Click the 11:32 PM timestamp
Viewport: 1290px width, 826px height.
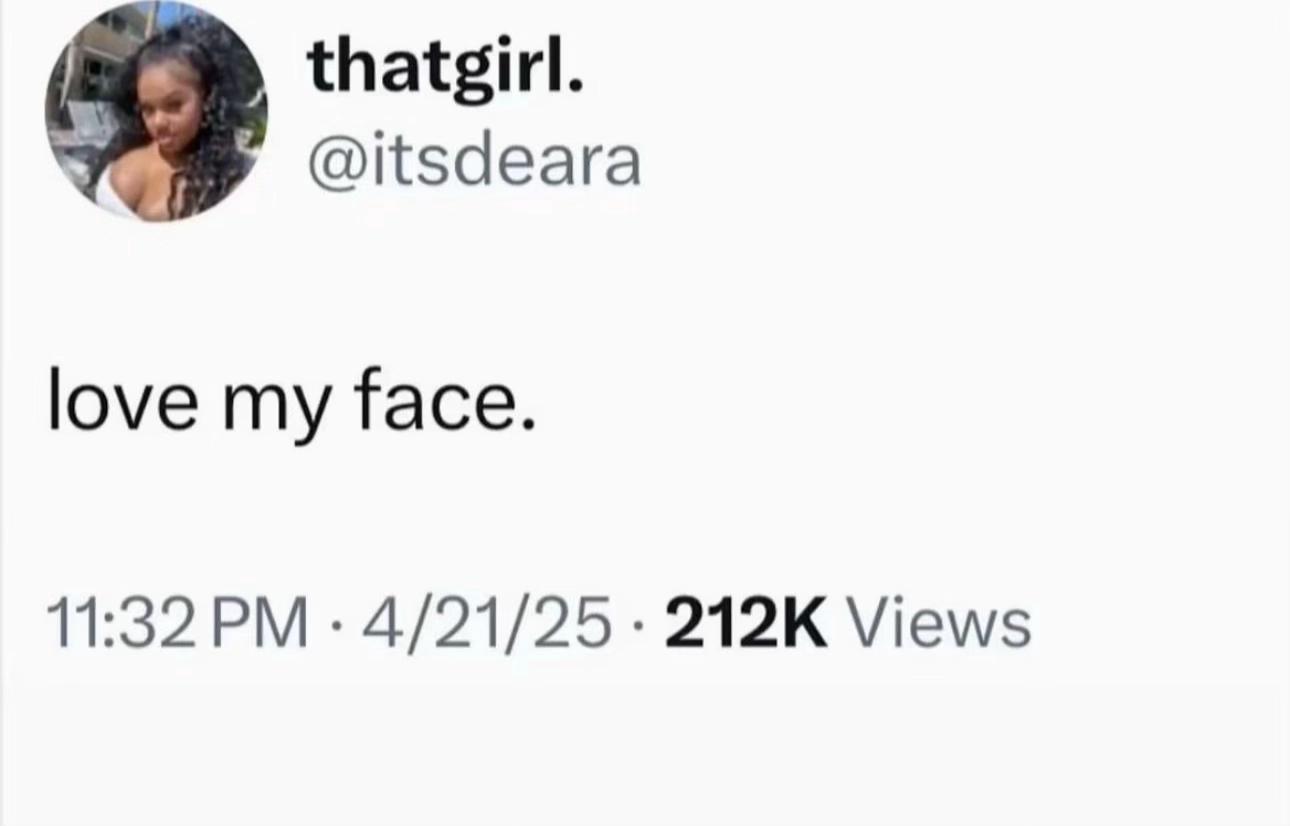[x=178, y=623]
